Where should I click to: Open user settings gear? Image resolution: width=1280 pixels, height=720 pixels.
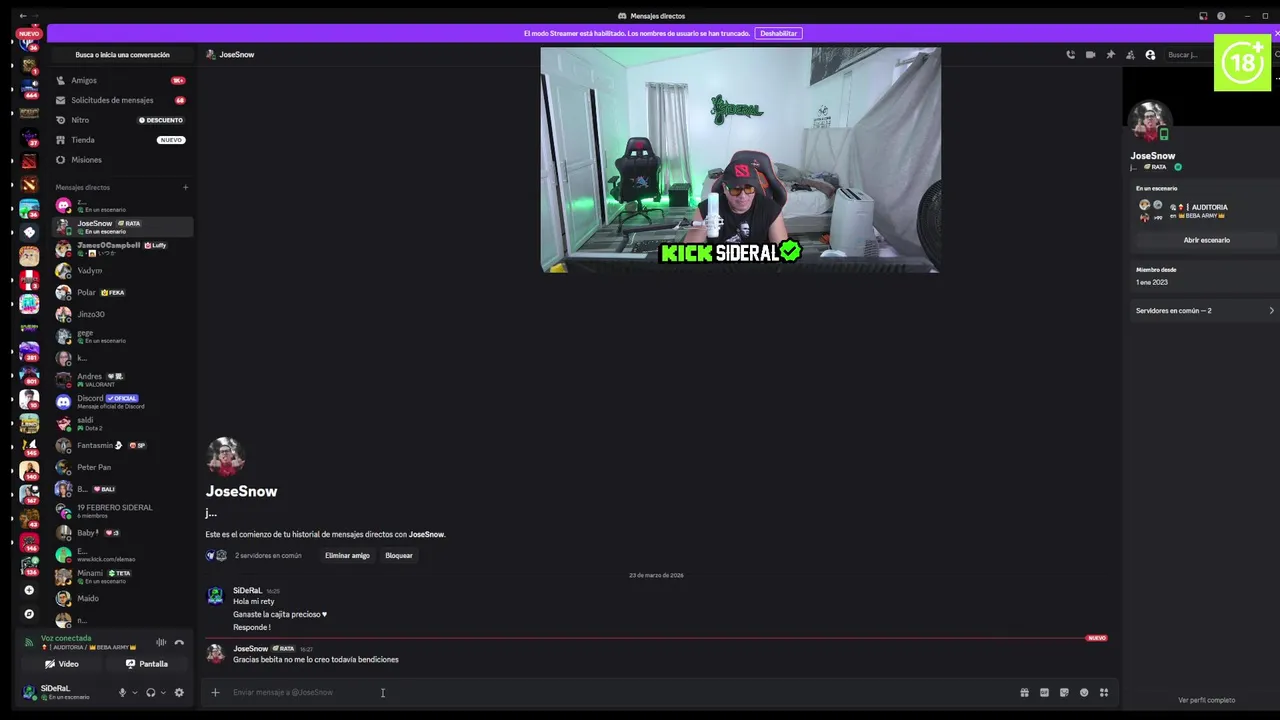tap(179, 692)
